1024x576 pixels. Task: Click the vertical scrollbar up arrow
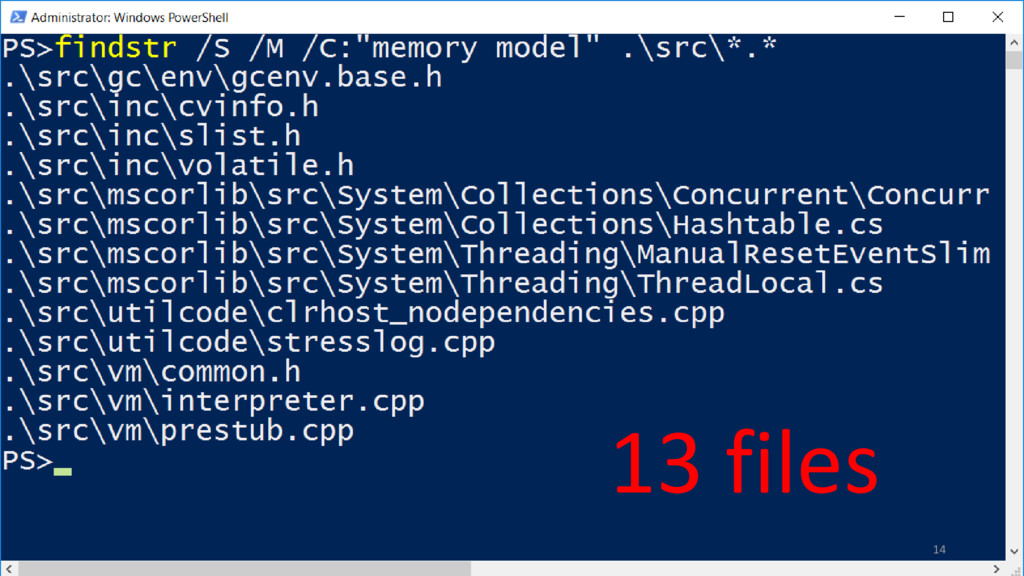pos(1014,42)
